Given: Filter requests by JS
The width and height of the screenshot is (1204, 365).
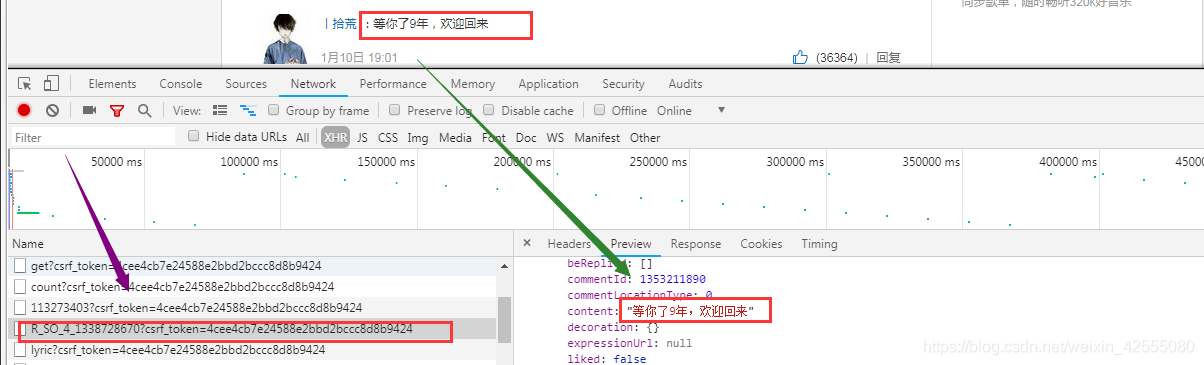Looking at the screenshot, I should point(362,138).
